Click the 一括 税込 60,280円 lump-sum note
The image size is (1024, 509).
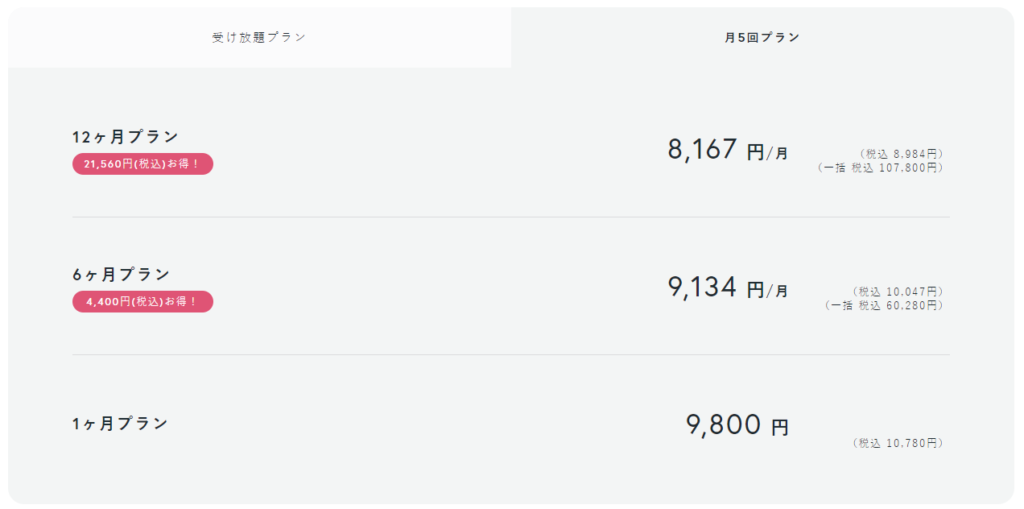[x=884, y=305]
